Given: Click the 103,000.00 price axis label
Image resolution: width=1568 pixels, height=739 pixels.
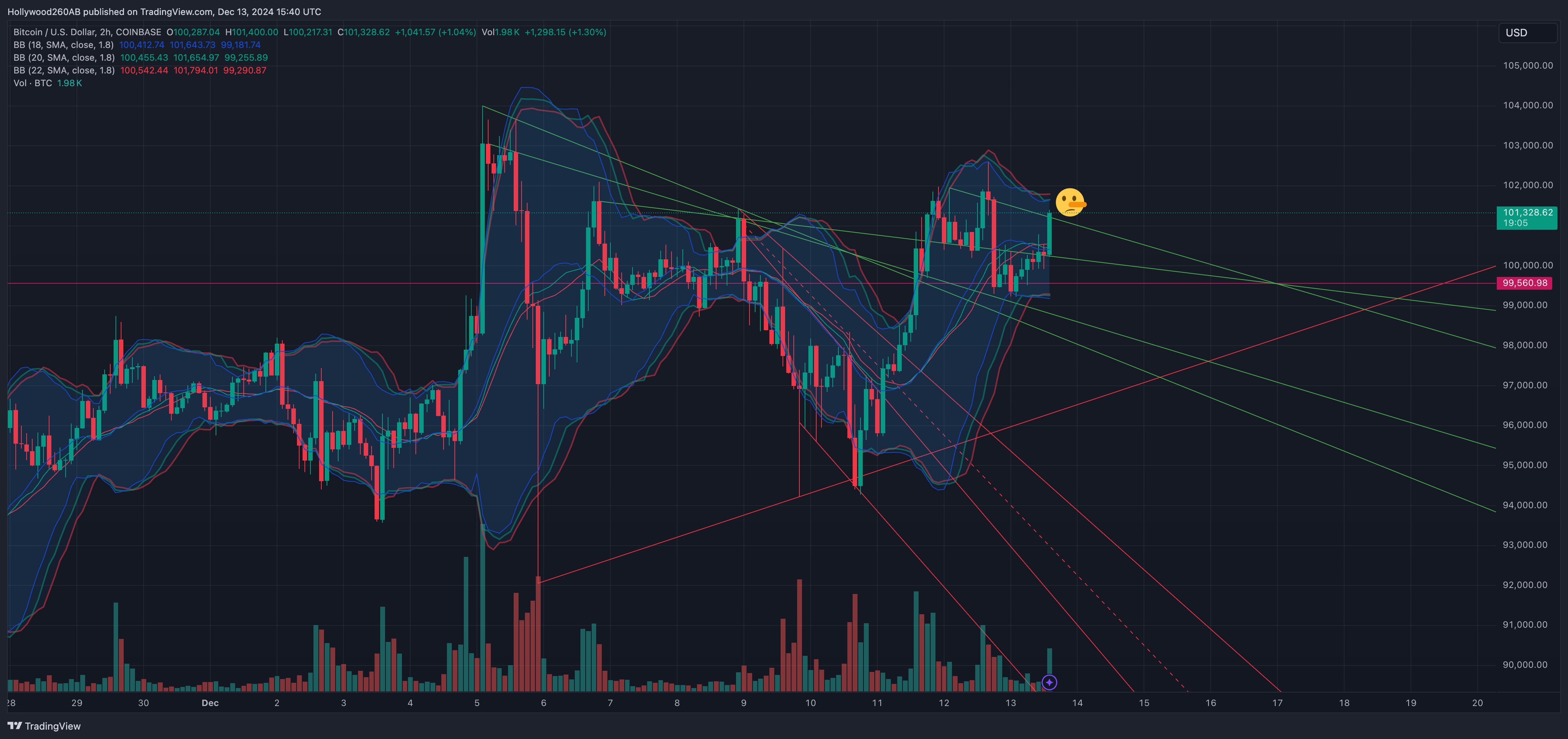Looking at the screenshot, I should pyautogui.click(x=1528, y=145).
